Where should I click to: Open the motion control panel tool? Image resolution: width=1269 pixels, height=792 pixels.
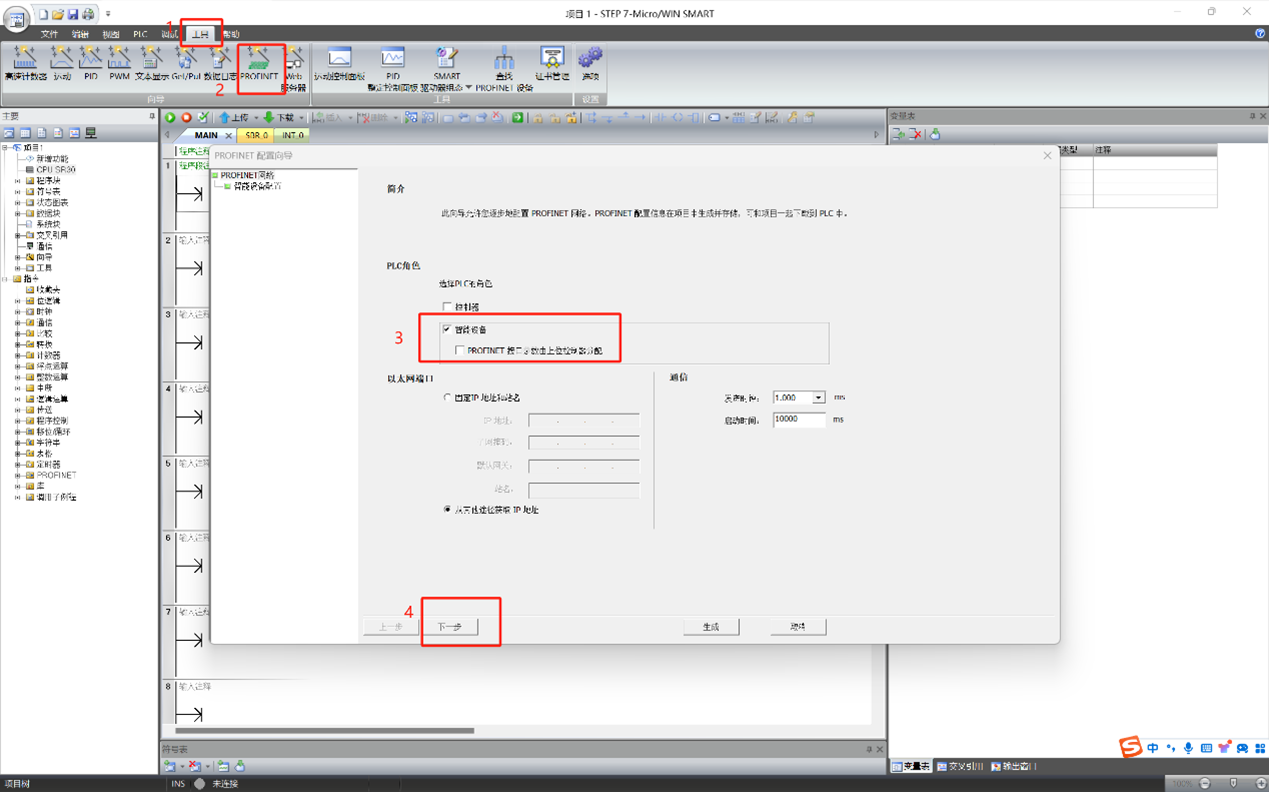(x=340, y=64)
